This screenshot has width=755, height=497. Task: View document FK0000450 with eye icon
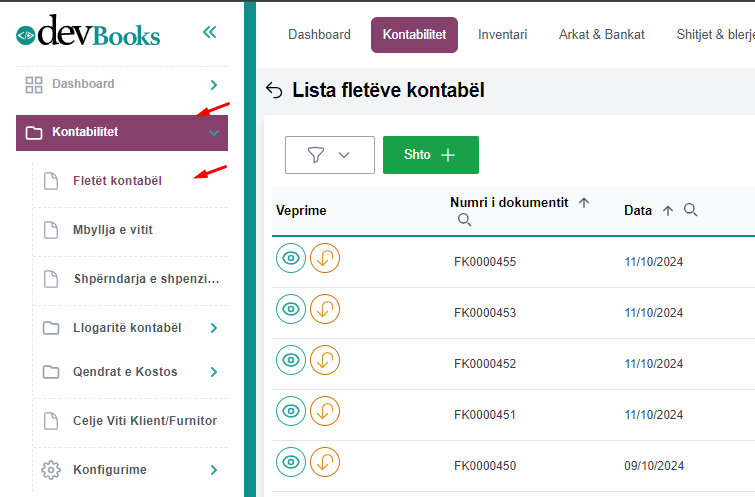click(x=291, y=462)
